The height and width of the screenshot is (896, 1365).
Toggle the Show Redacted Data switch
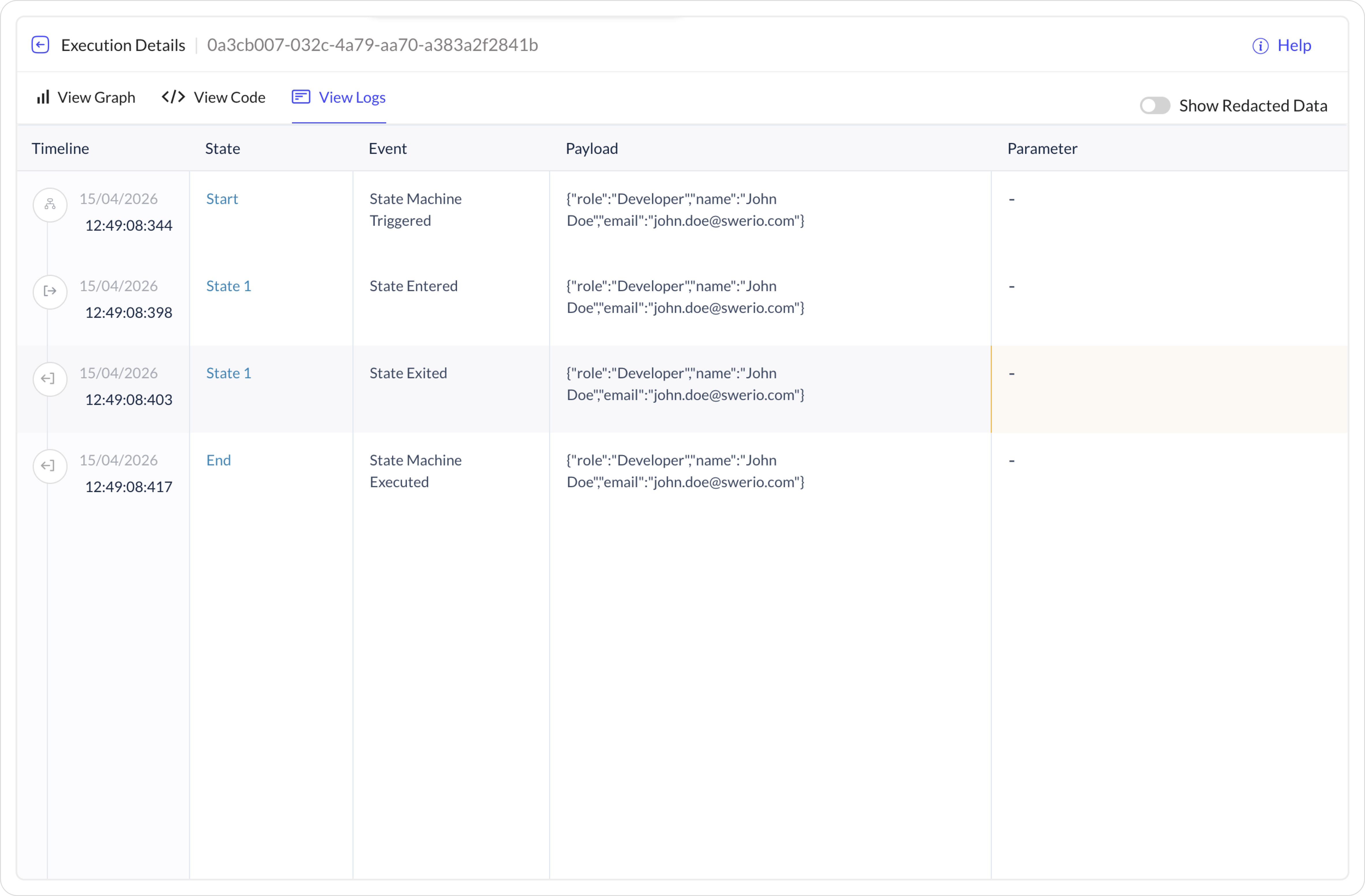(x=1155, y=106)
